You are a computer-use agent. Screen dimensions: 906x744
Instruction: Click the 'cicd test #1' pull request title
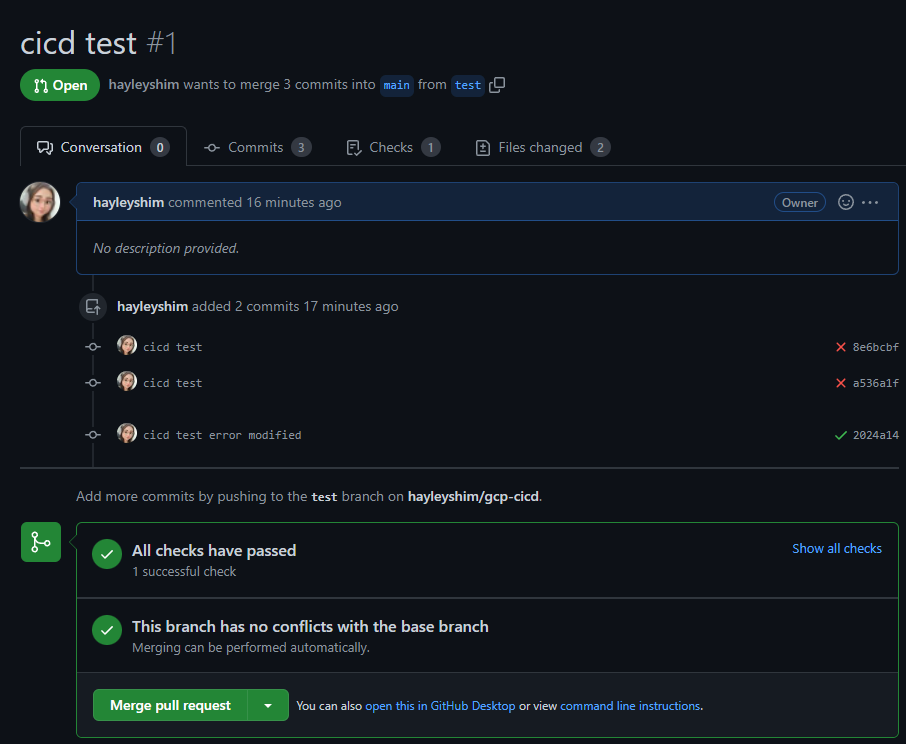pyautogui.click(x=98, y=43)
